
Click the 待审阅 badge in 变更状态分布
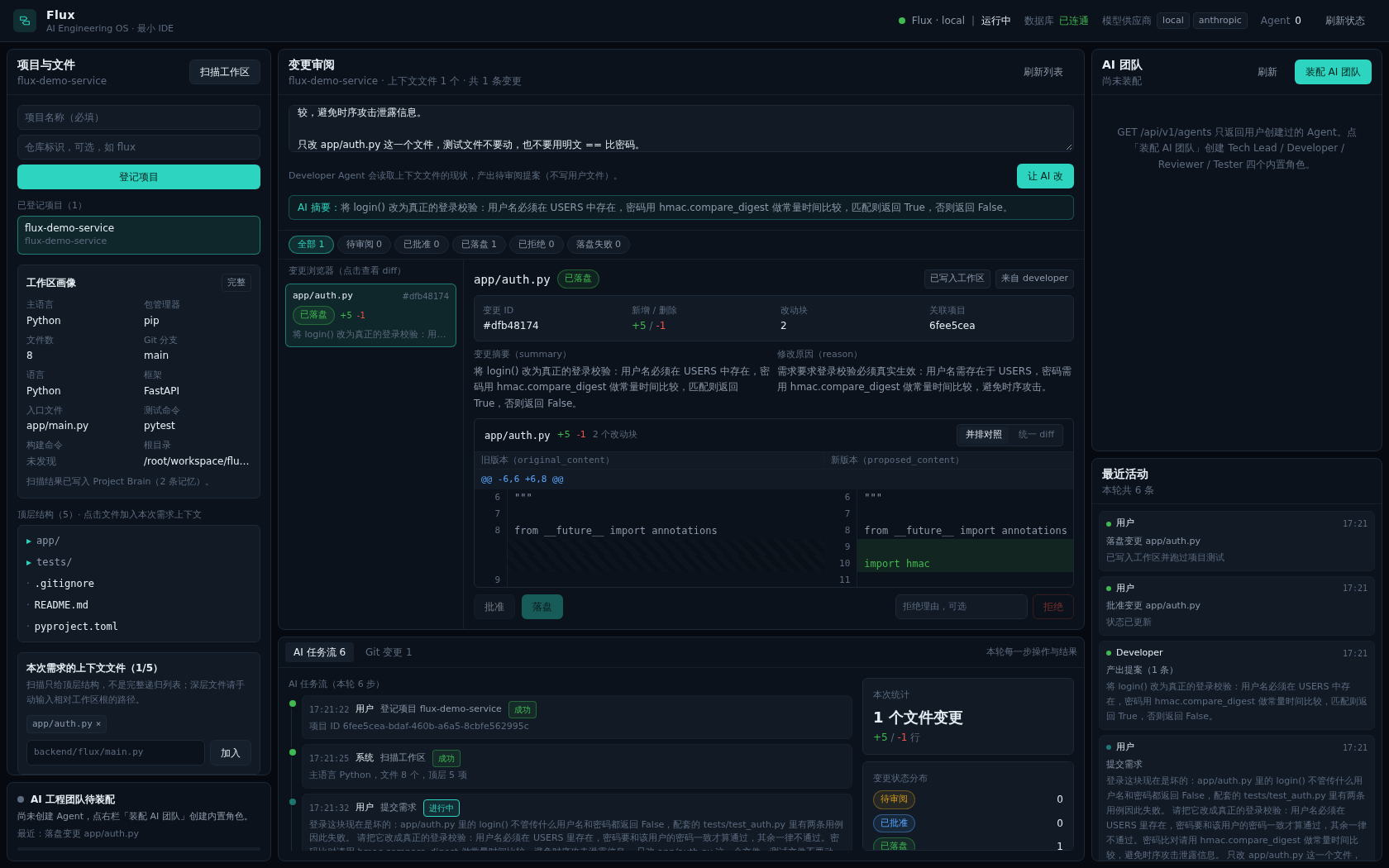[x=894, y=799]
